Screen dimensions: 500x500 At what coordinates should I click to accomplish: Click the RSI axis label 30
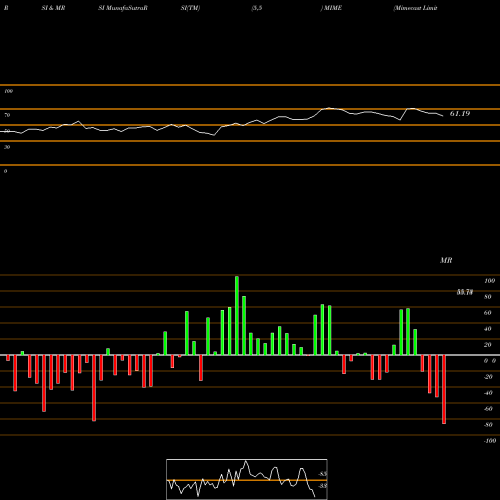[x=7, y=147]
